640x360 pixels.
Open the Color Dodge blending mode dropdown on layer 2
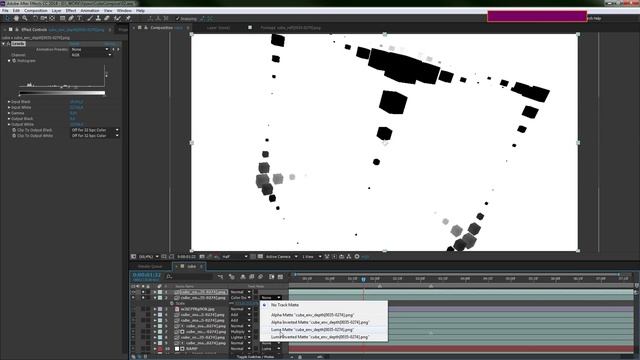tap(241, 298)
